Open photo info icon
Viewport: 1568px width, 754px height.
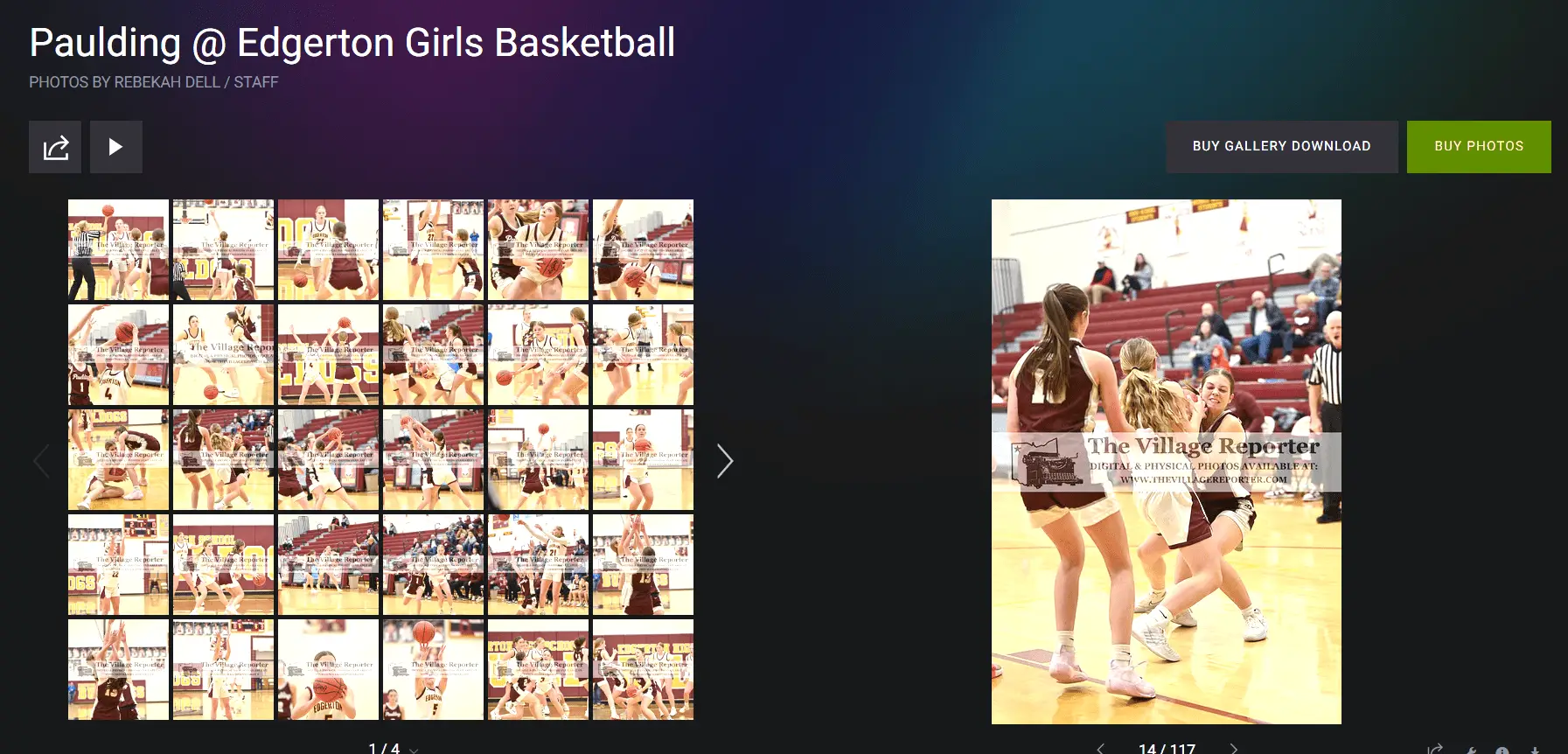pyautogui.click(x=1502, y=751)
